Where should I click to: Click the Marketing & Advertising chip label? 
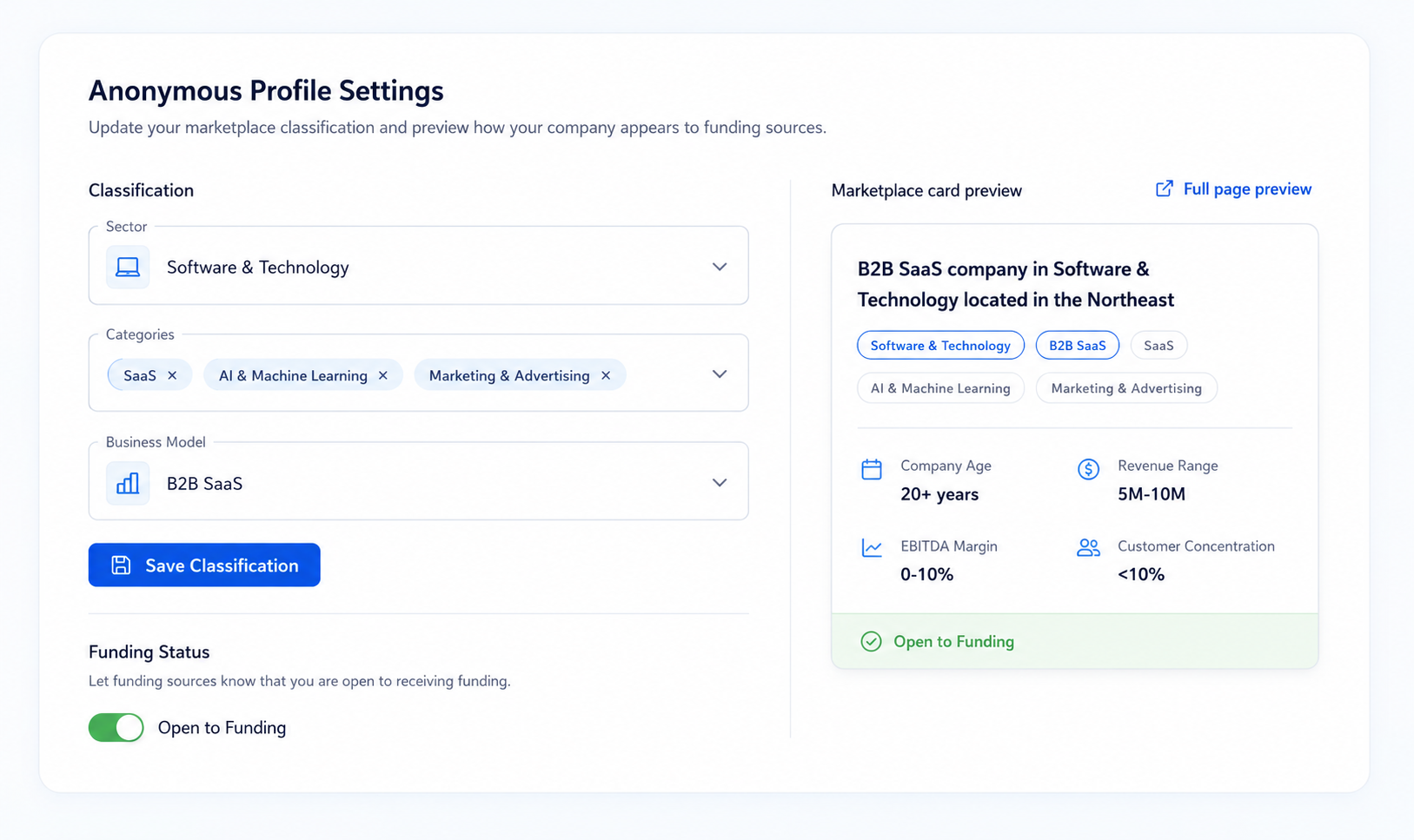tap(509, 375)
